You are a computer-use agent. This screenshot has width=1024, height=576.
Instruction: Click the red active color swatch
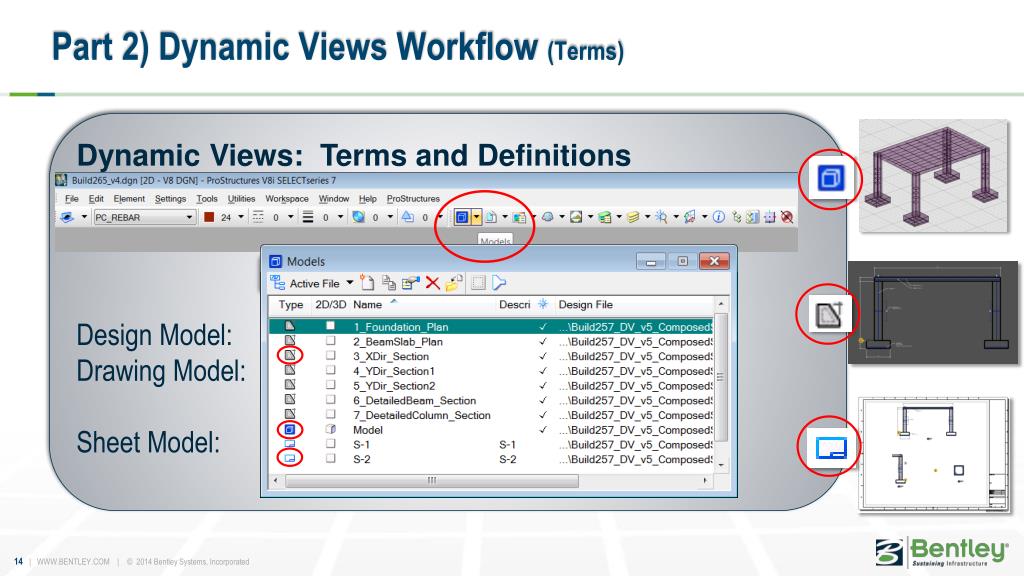pos(209,217)
